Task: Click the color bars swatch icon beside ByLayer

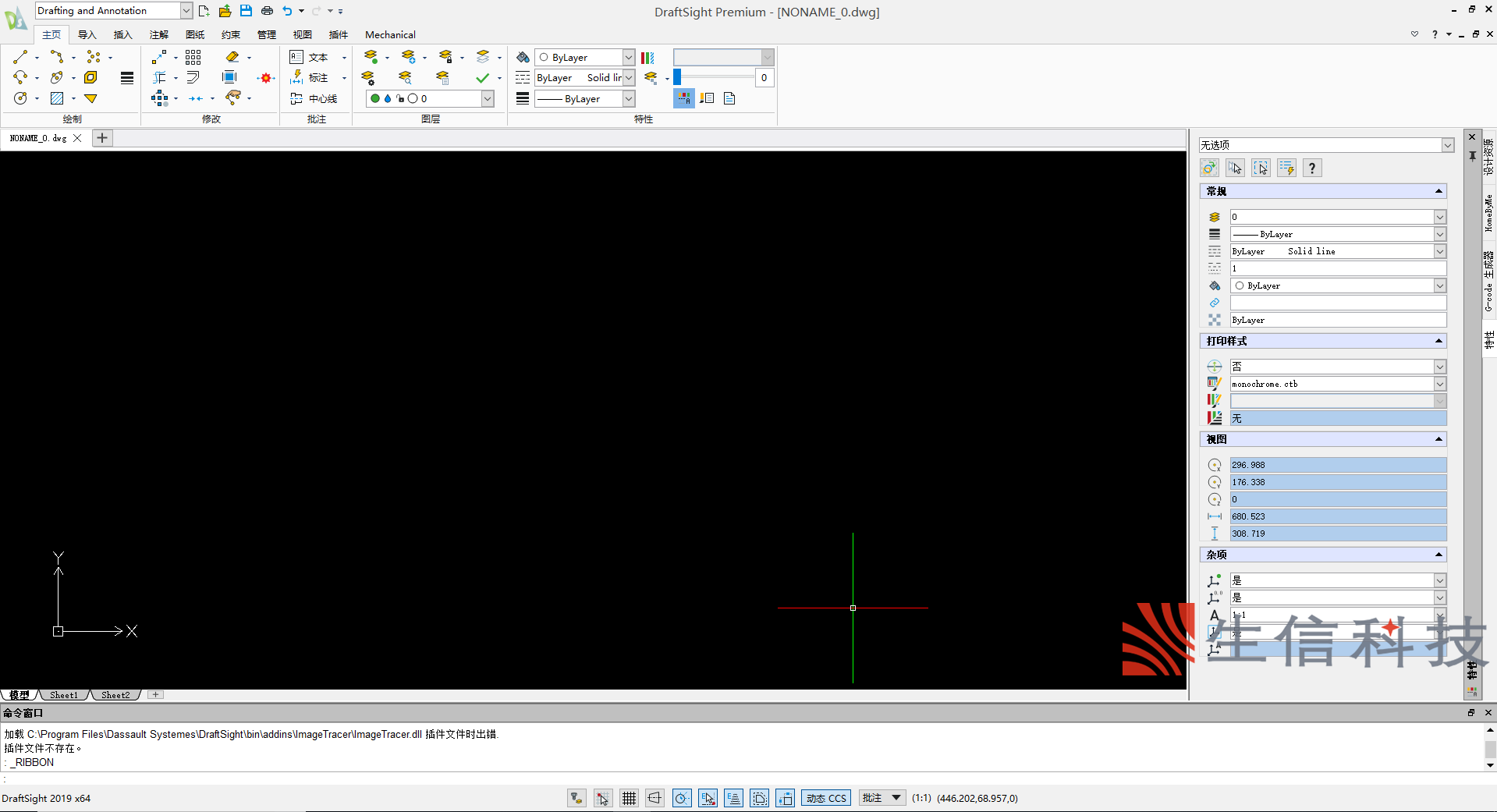Action: coord(647,57)
